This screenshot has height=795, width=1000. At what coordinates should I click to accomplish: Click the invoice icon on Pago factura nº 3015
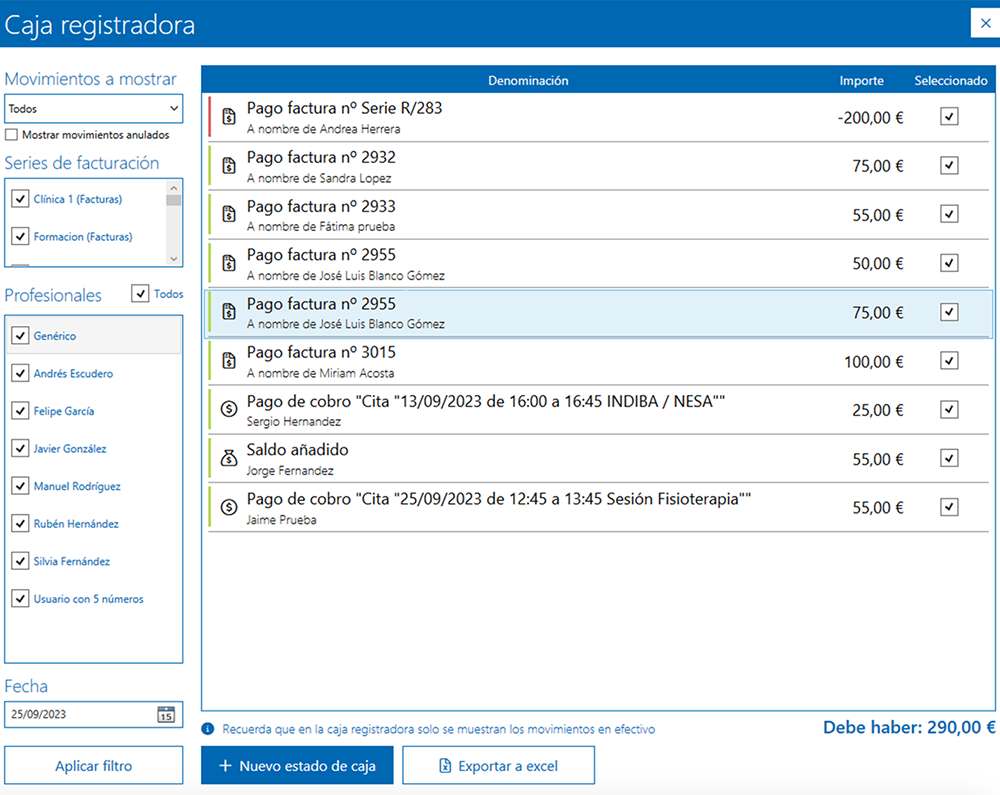pyautogui.click(x=228, y=360)
